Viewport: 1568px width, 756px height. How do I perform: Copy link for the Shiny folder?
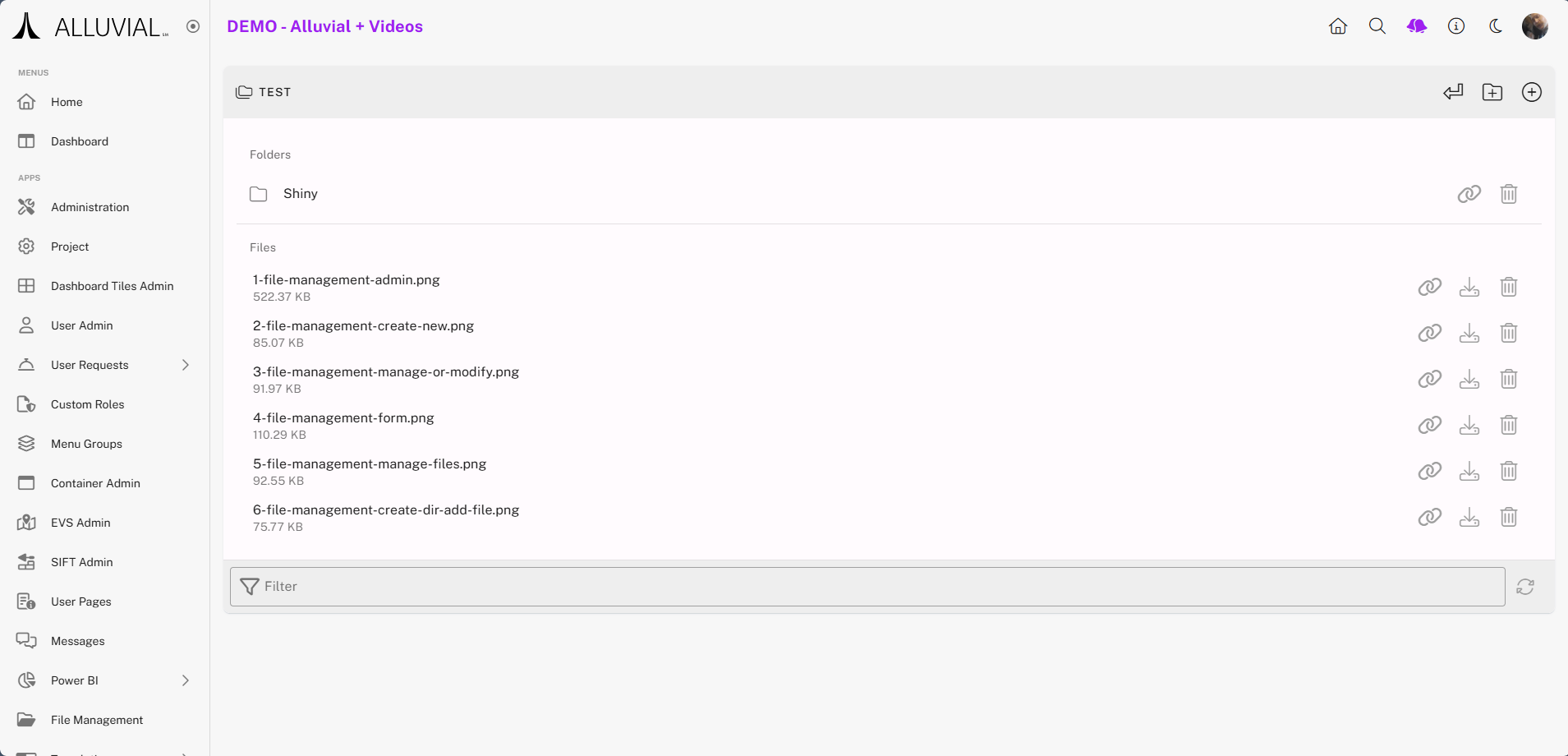pyautogui.click(x=1469, y=194)
